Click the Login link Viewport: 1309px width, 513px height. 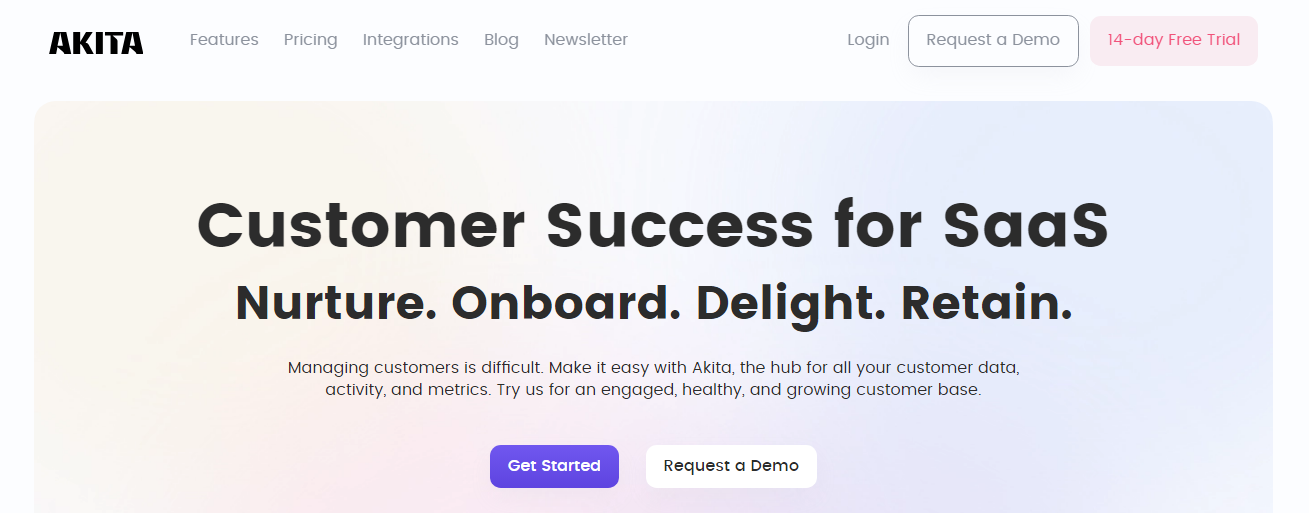pyautogui.click(x=867, y=40)
